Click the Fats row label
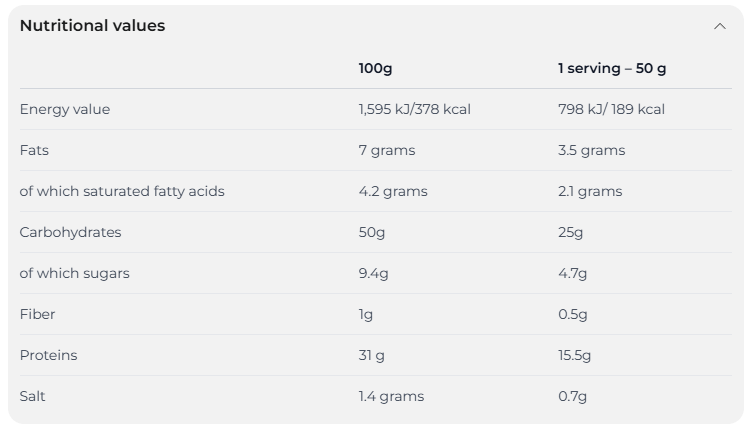This screenshot has width=752, height=429. click(34, 150)
